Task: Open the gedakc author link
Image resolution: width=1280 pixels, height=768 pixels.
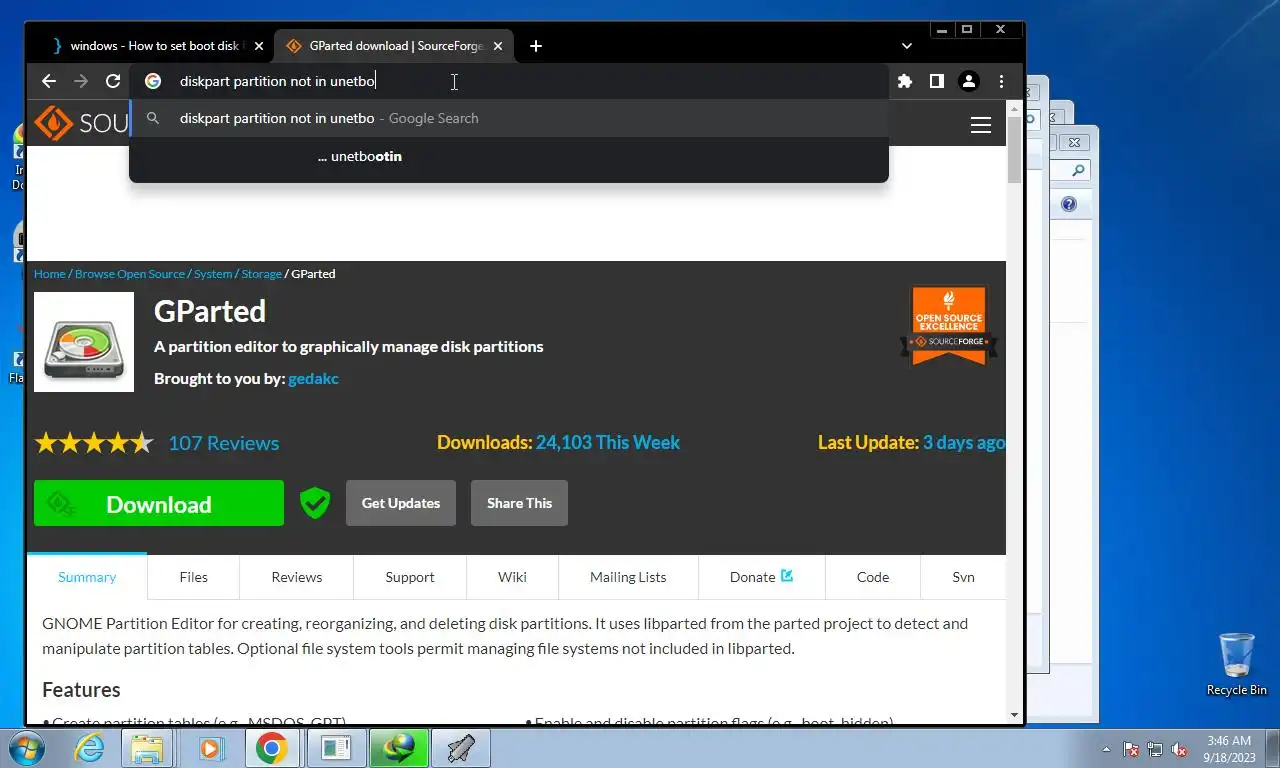Action: click(313, 379)
